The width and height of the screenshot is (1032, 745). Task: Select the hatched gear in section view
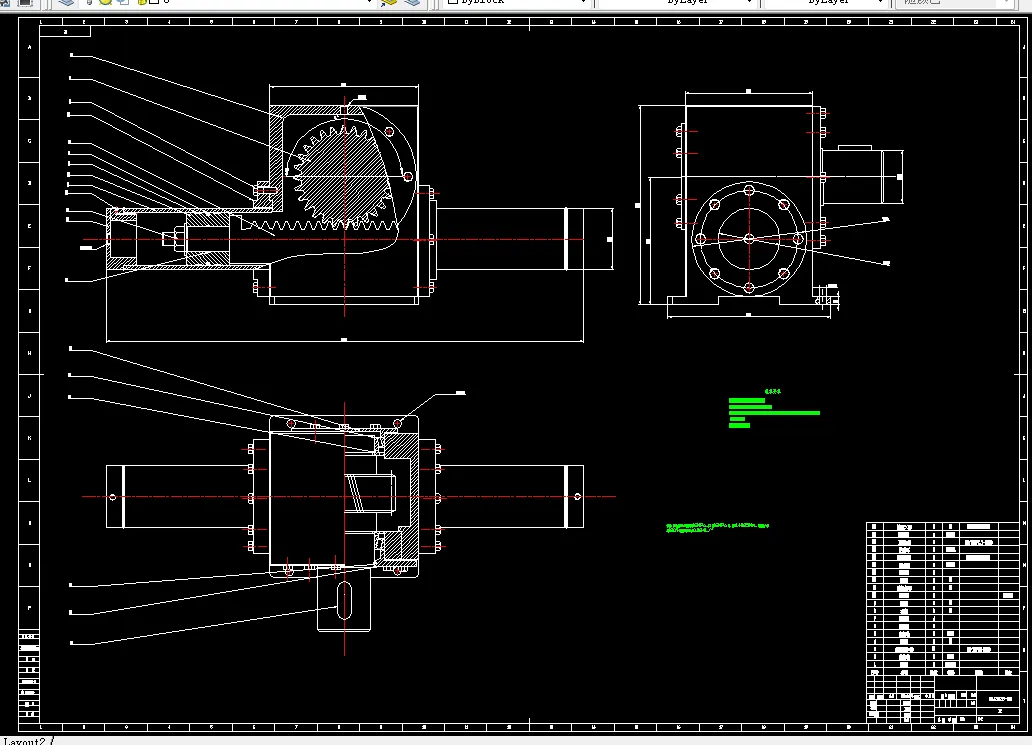pos(343,176)
